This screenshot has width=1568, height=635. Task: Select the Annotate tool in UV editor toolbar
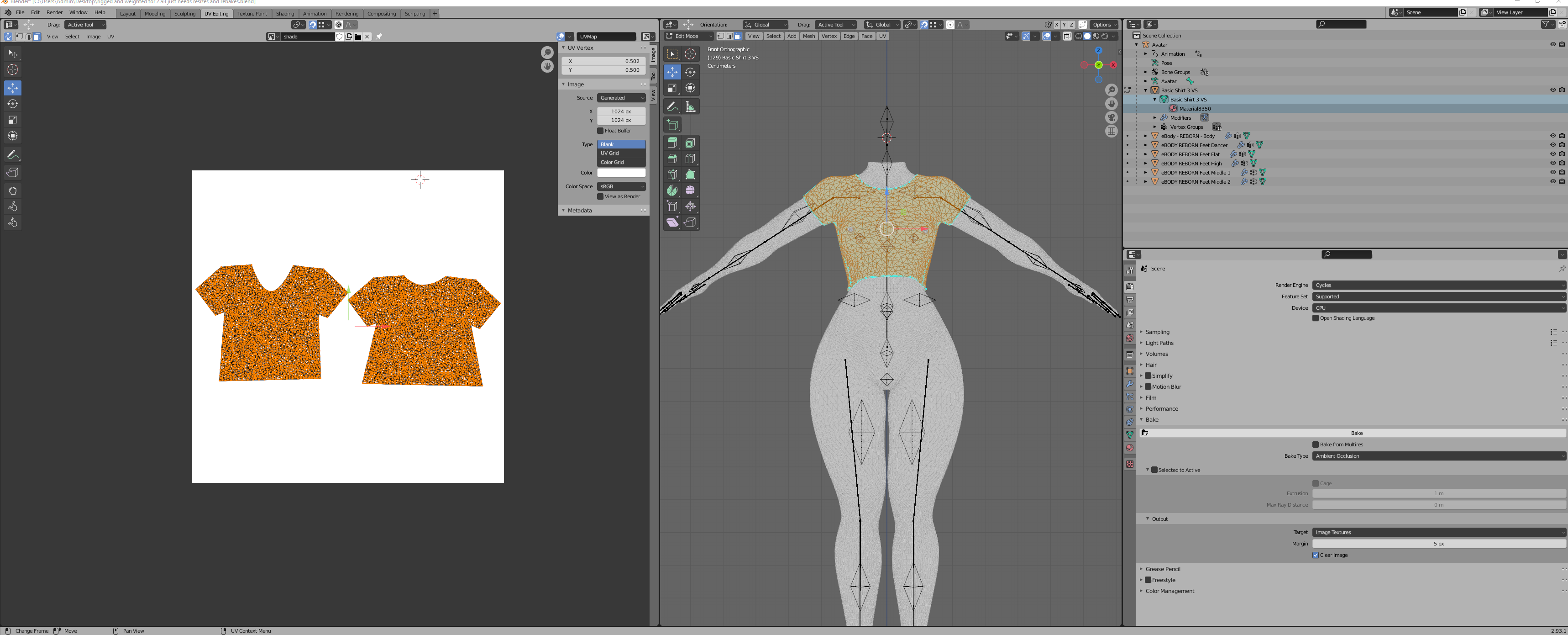coord(13,155)
